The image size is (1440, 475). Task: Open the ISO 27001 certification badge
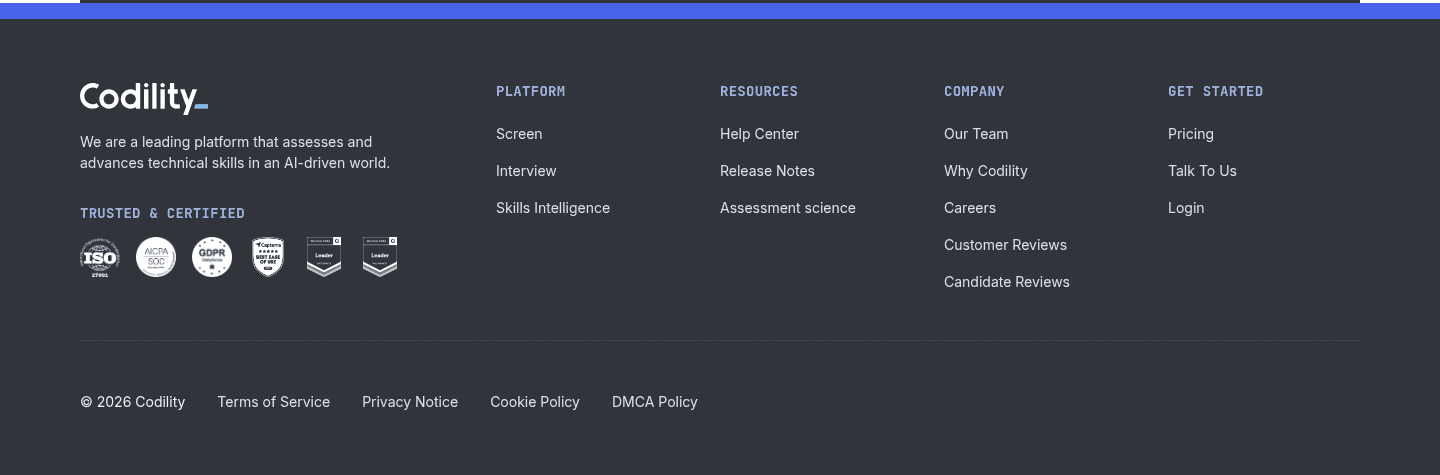tap(100, 257)
